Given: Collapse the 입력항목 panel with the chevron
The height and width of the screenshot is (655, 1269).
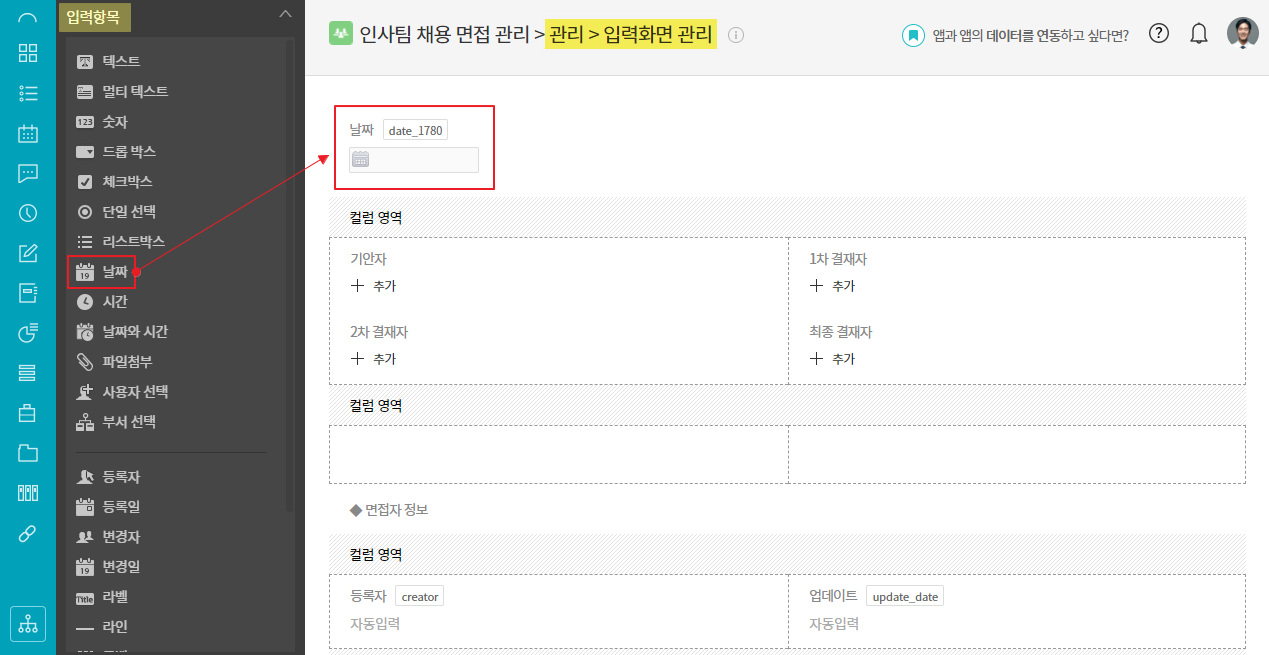Looking at the screenshot, I should [285, 14].
